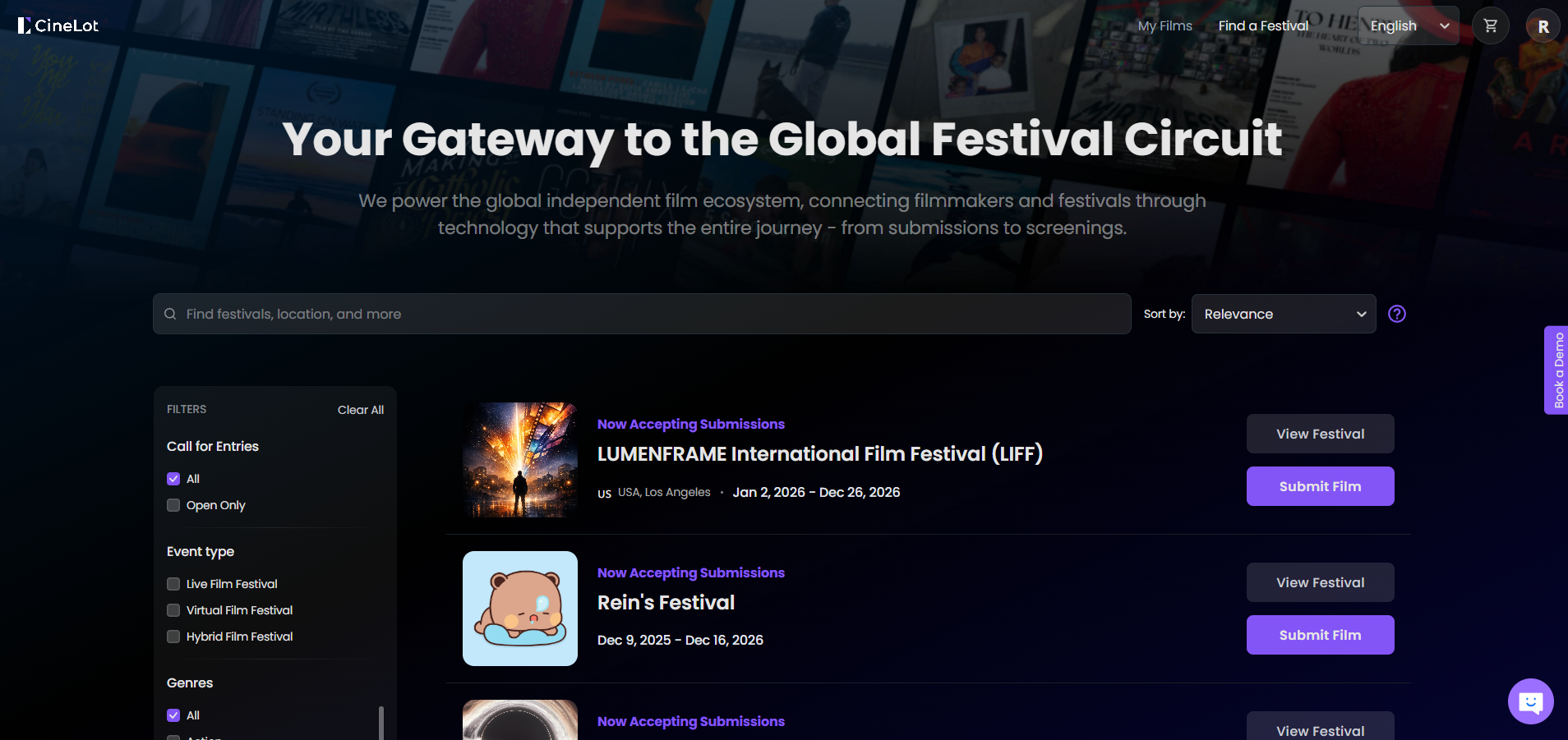Open the LUMENFRAME festival poster thumbnail
This screenshot has width=1568, height=740.
pyautogui.click(x=519, y=460)
